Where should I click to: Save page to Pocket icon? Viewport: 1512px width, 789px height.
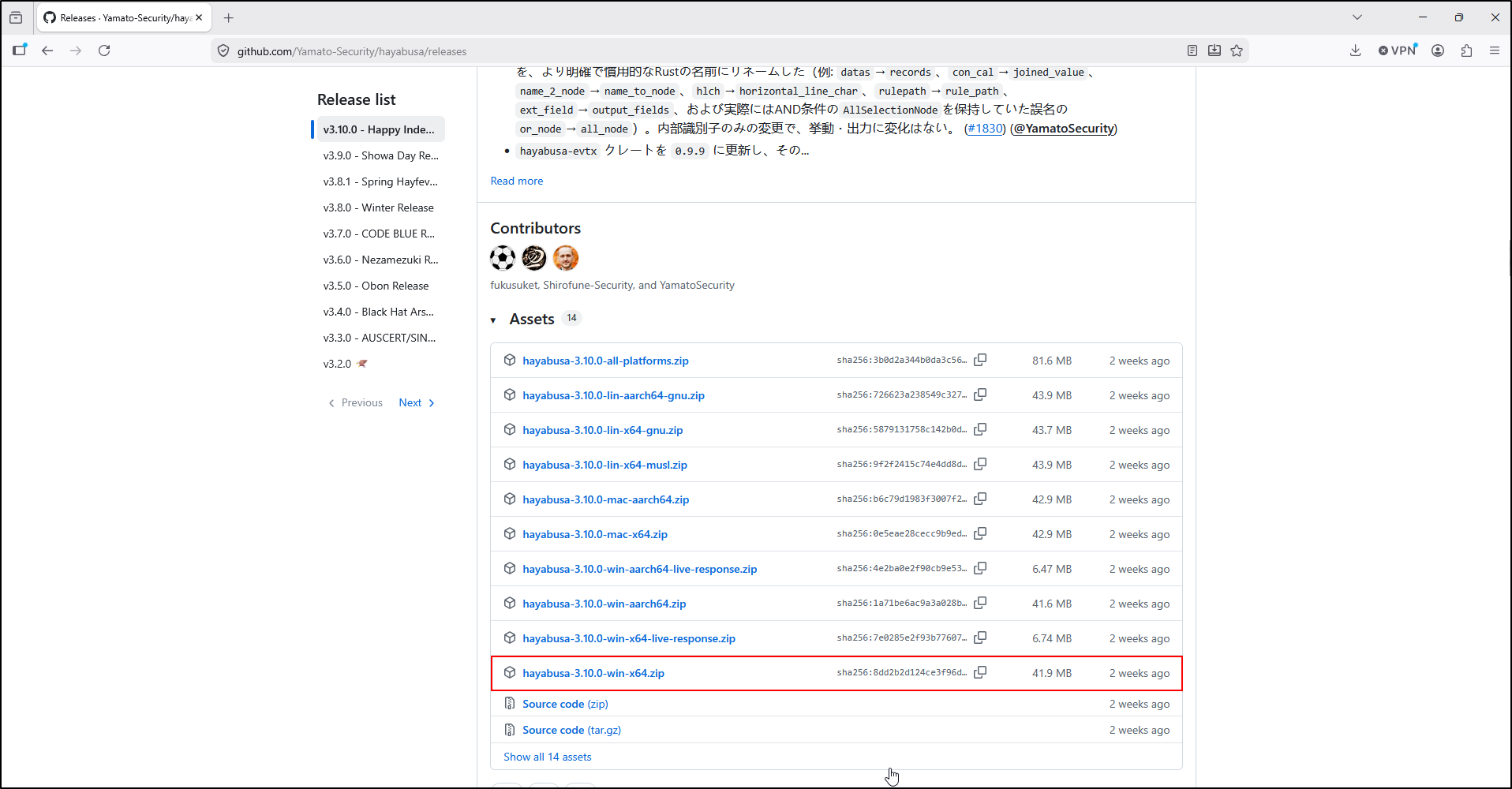pyautogui.click(x=1214, y=50)
